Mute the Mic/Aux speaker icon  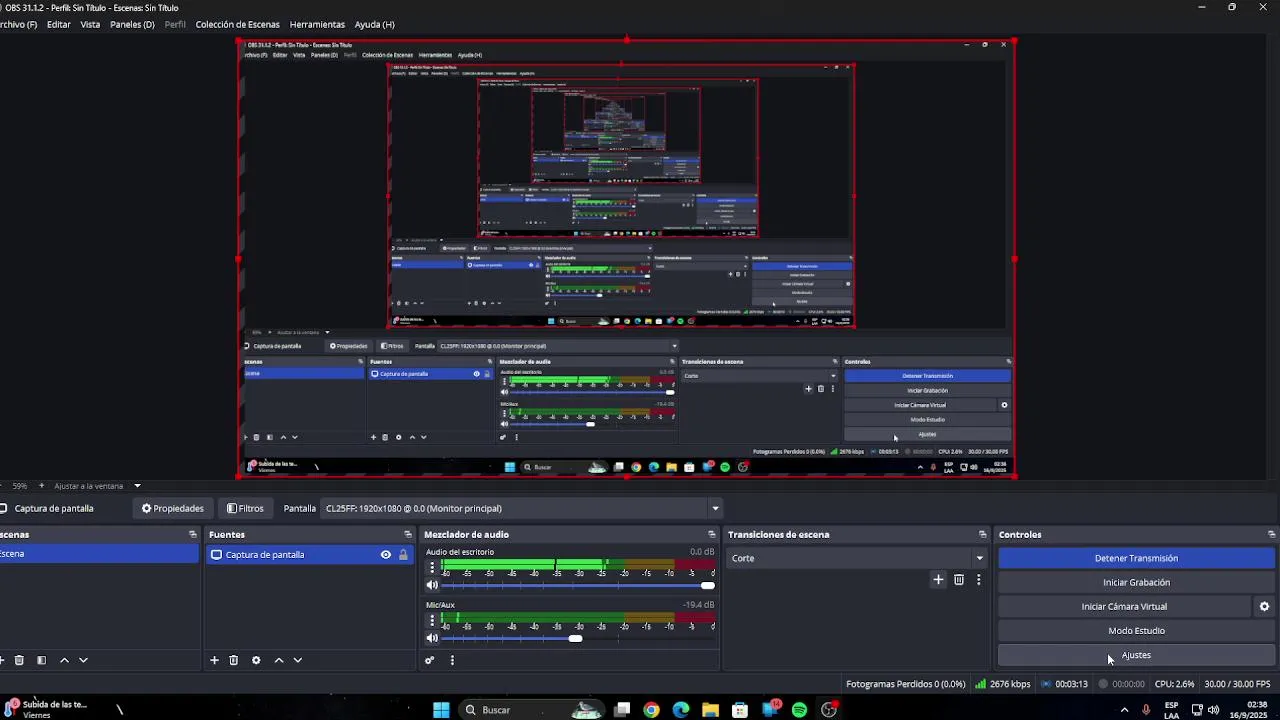coord(432,638)
